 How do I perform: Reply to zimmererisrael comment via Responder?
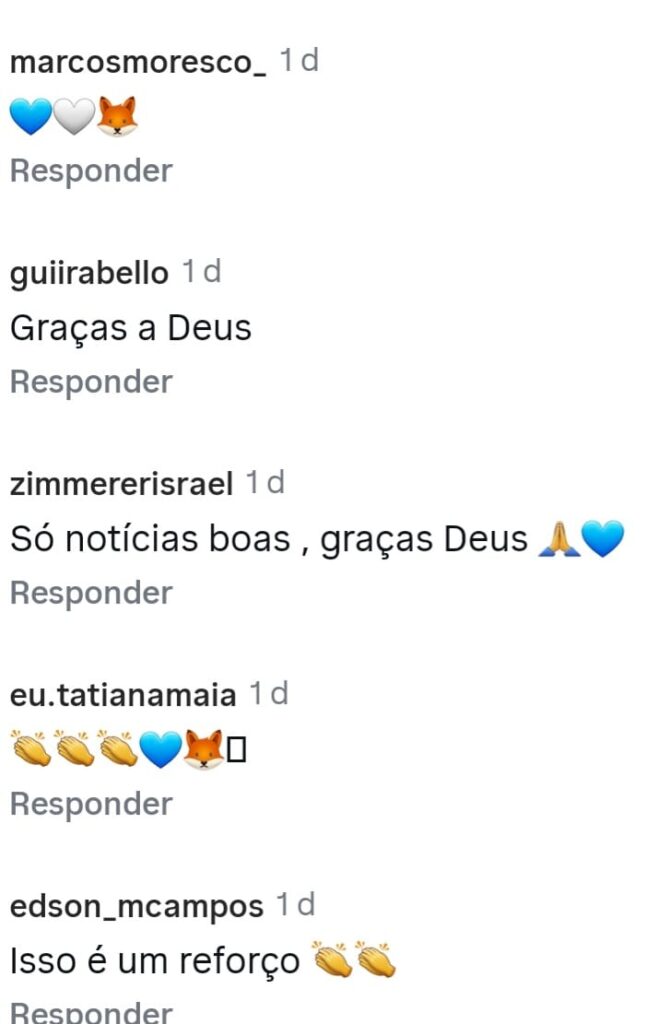pos(91,593)
